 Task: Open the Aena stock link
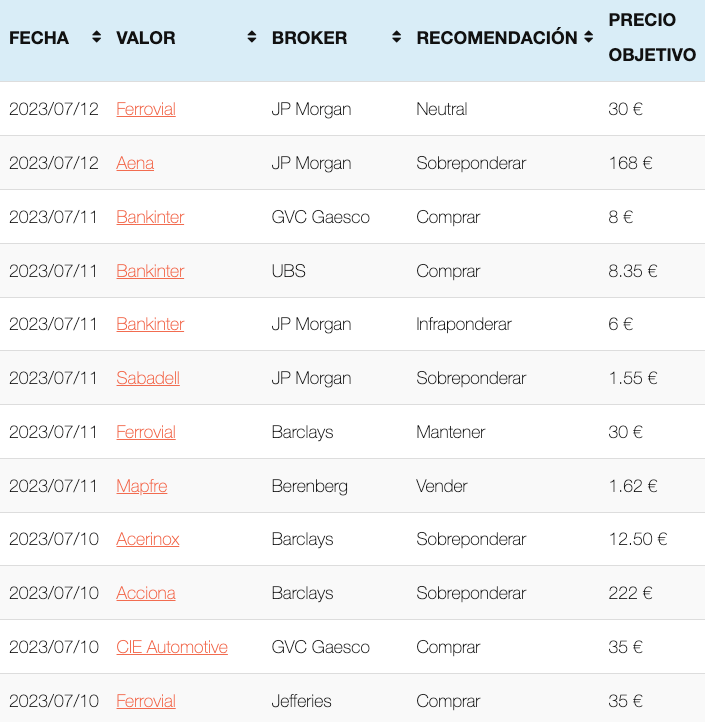pos(134,163)
